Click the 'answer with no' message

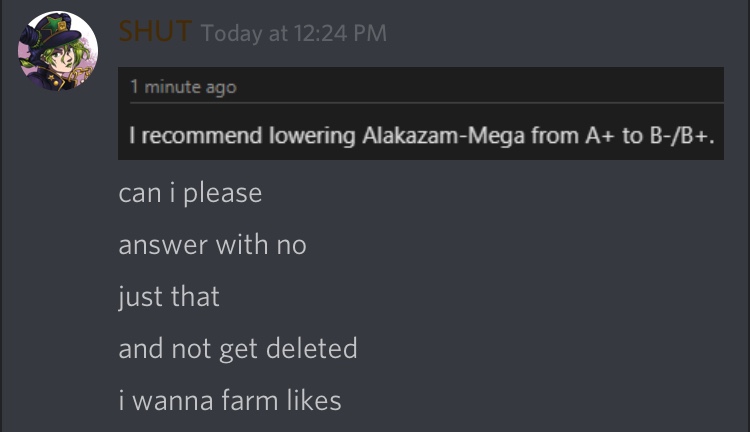coord(212,244)
